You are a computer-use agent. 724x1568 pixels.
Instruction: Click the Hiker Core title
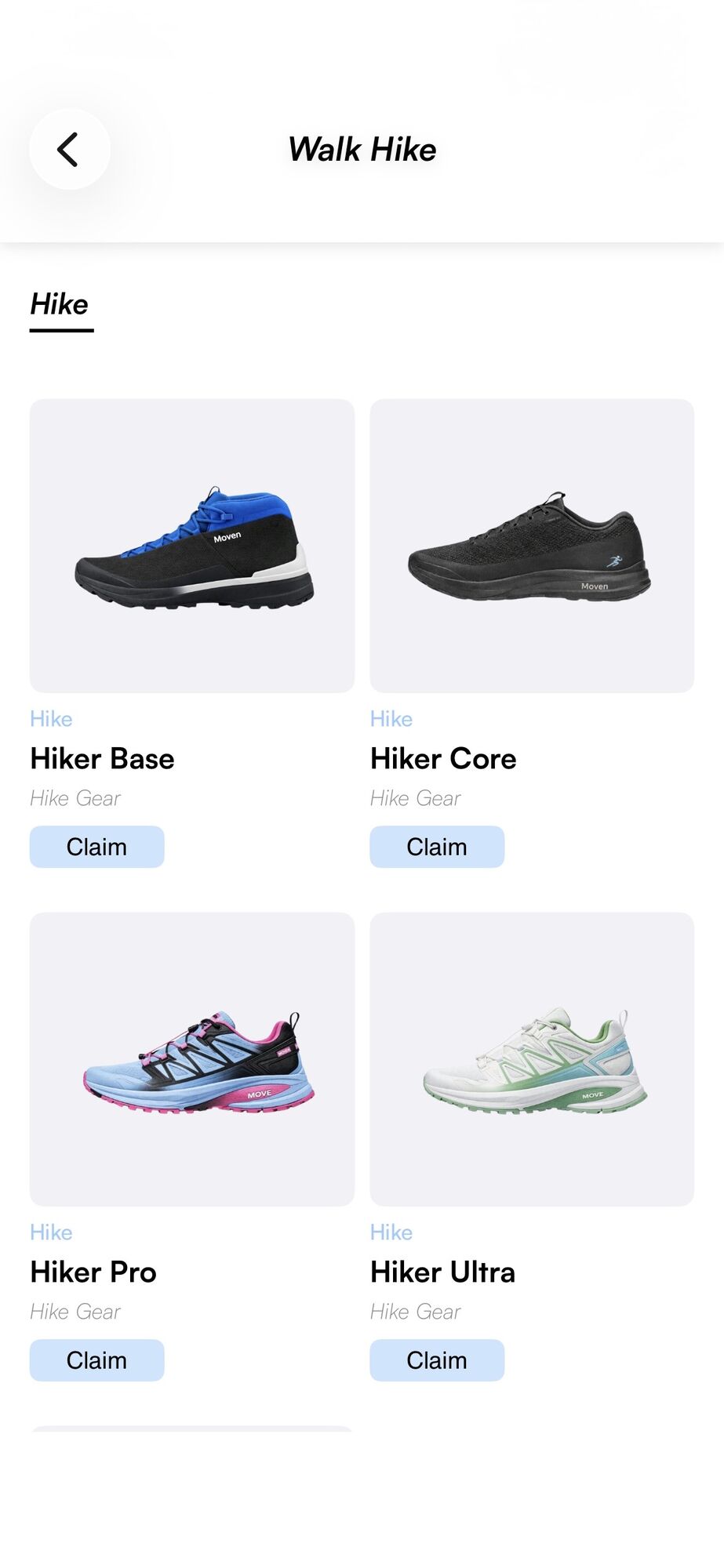(x=443, y=759)
